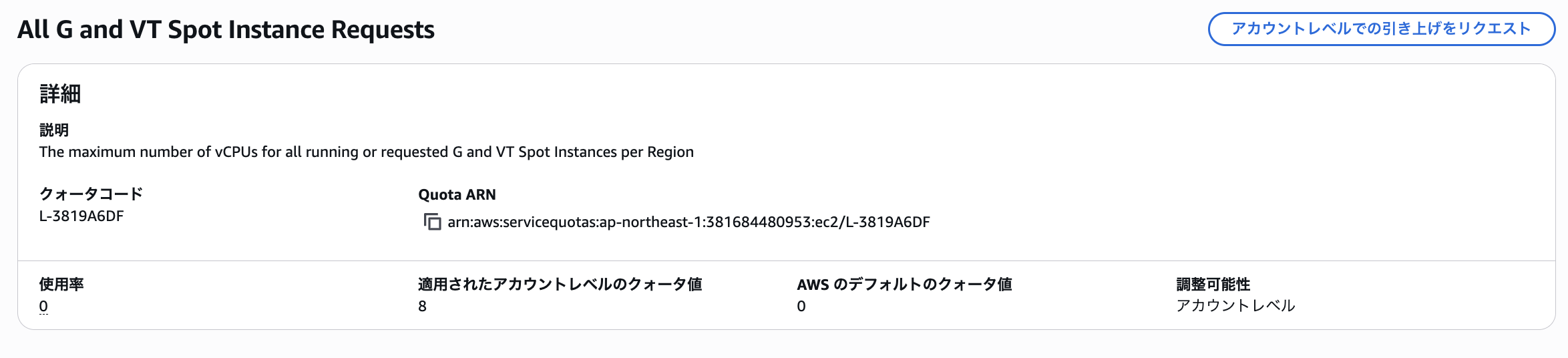Select the L-3819A6DF value under クォータコード
1568x358 pixels.
click(x=81, y=216)
